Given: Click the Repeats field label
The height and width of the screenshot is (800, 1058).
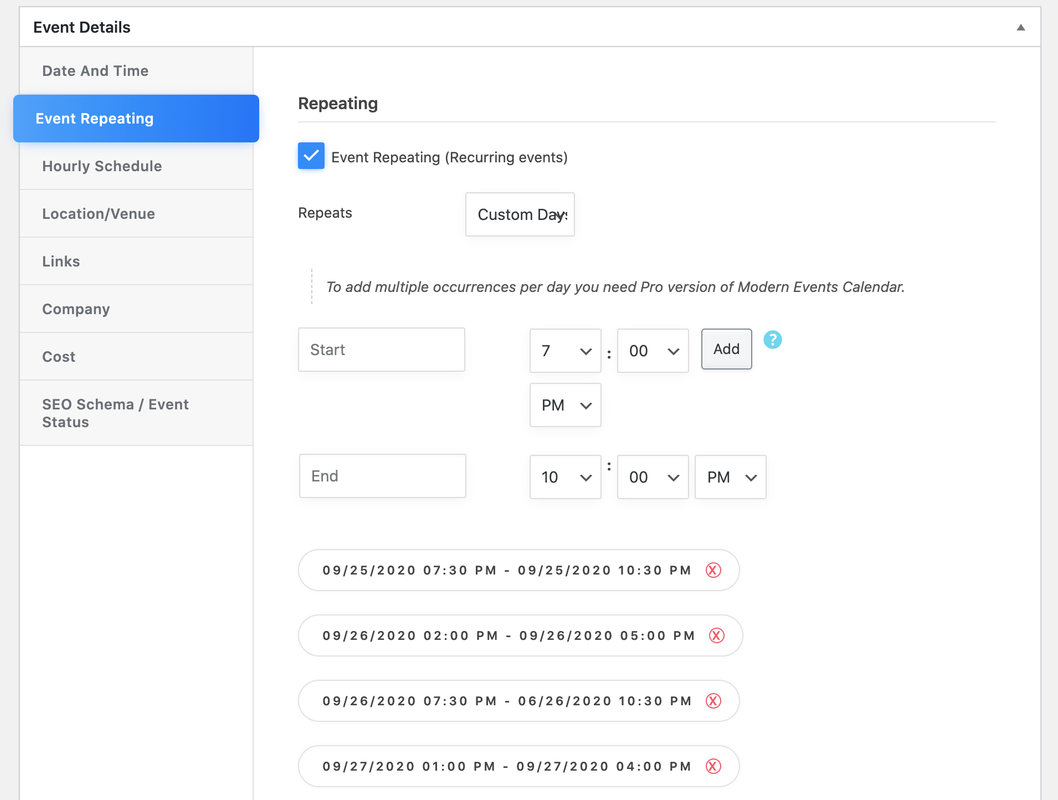Looking at the screenshot, I should (x=325, y=213).
